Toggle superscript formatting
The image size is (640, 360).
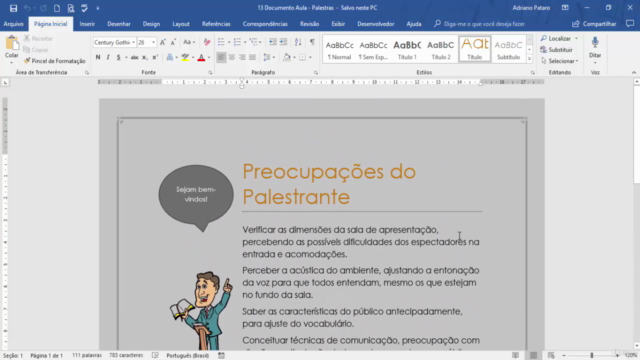click(x=155, y=58)
